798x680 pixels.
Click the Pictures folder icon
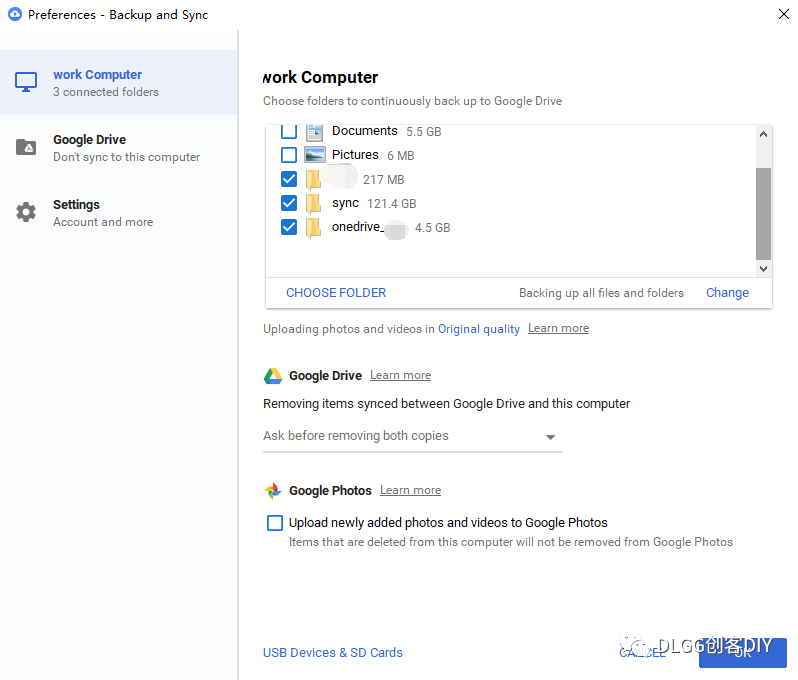(x=315, y=155)
